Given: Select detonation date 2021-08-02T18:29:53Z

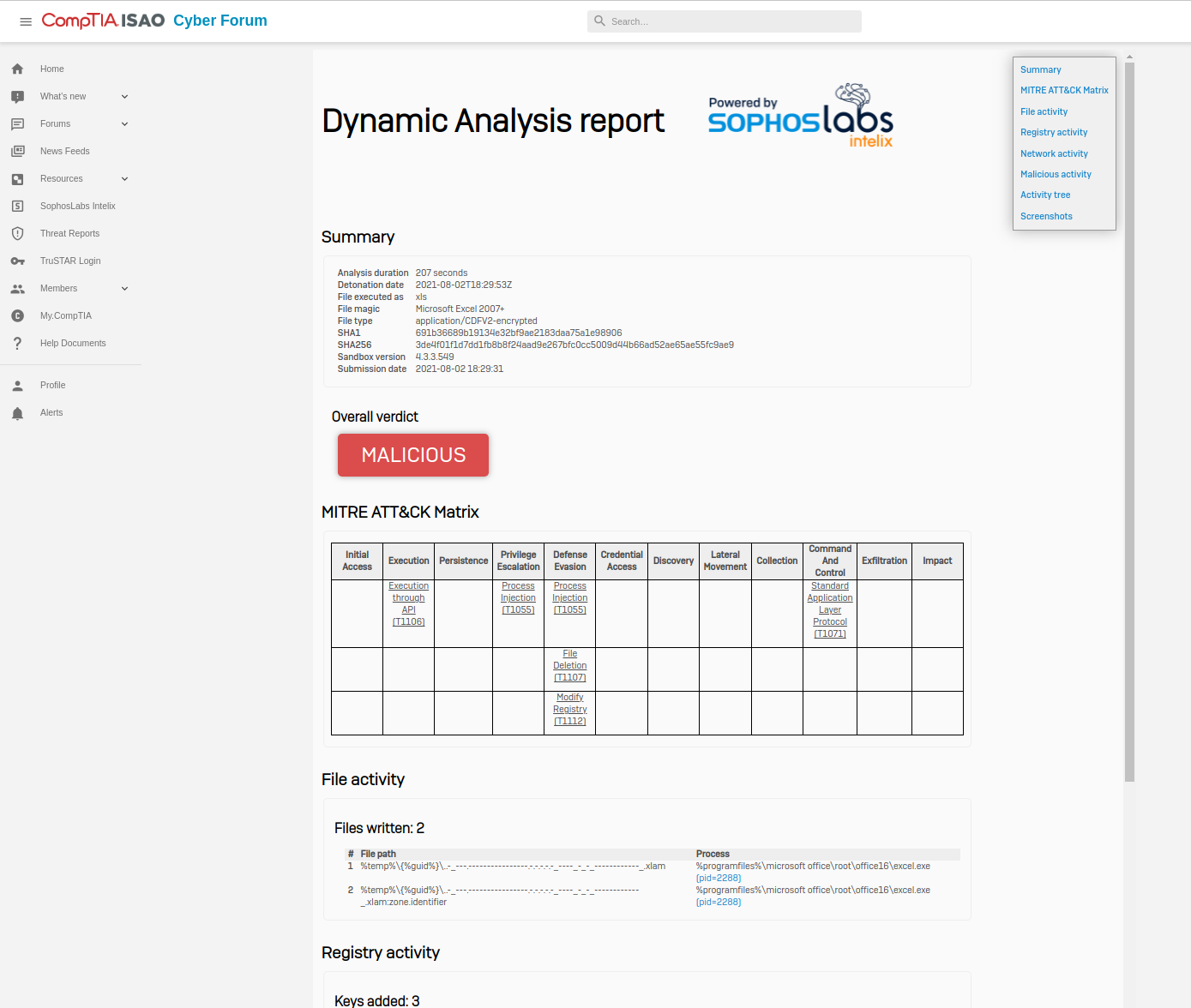Looking at the screenshot, I should tap(464, 285).
